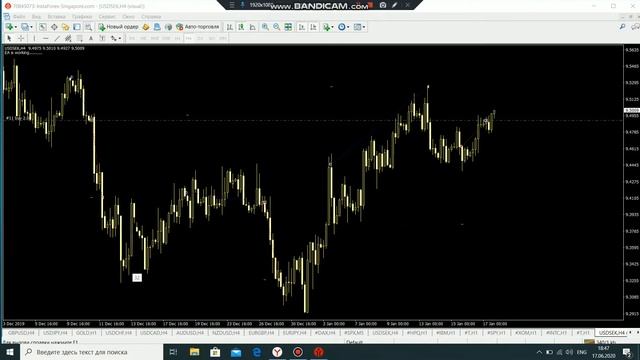Open the Indicators list icon
This screenshot has height=360, width=640.
[326, 27]
